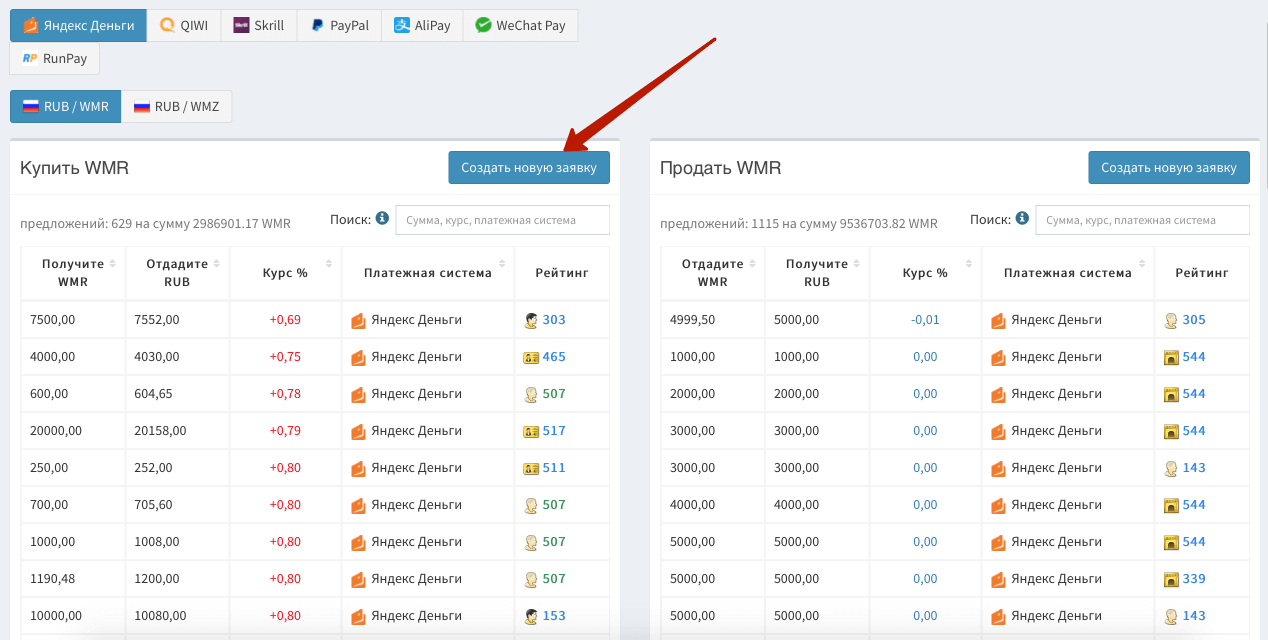Click Яндекс Деньги icon in the 7500,00 row

click(x=359, y=321)
